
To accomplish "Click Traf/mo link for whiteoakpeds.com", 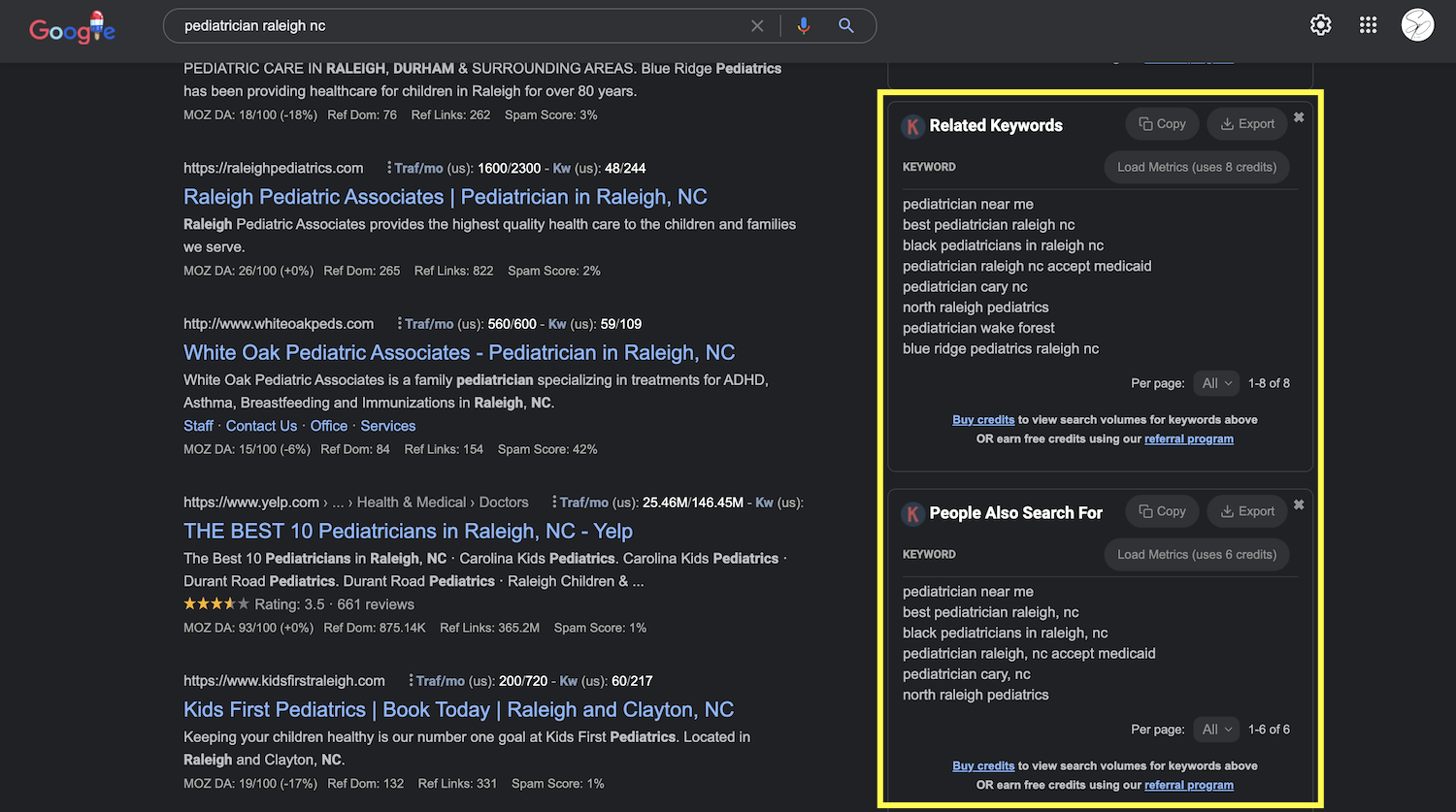I will (429, 324).
